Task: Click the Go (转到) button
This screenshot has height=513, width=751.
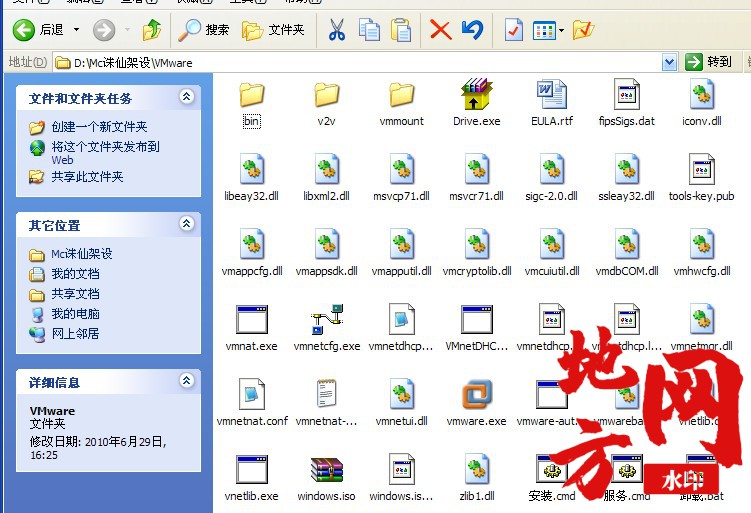Action: (x=709, y=62)
